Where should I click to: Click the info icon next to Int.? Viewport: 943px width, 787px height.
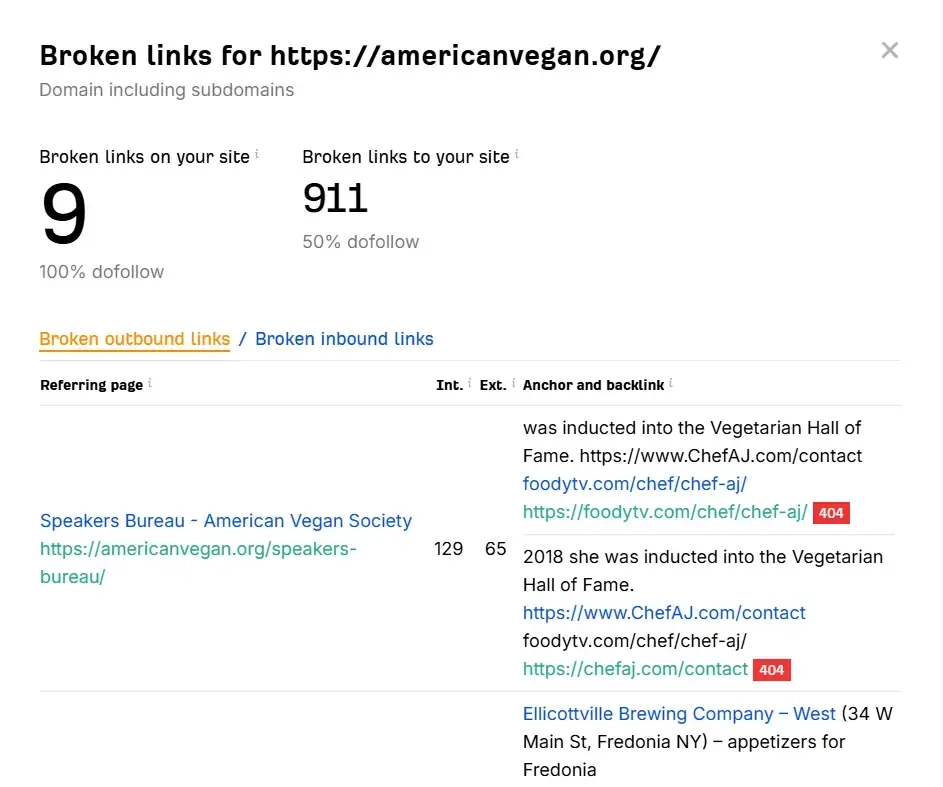click(x=469, y=382)
